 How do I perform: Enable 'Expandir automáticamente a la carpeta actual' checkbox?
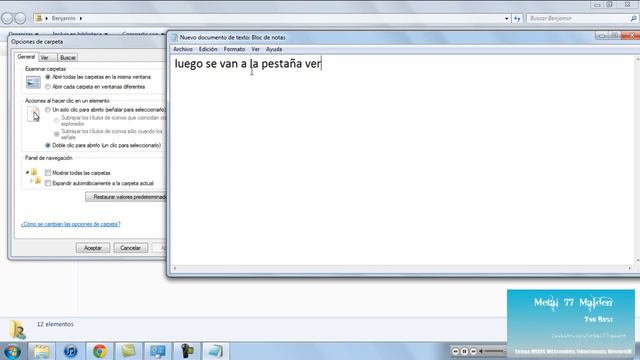tap(48, 183)
